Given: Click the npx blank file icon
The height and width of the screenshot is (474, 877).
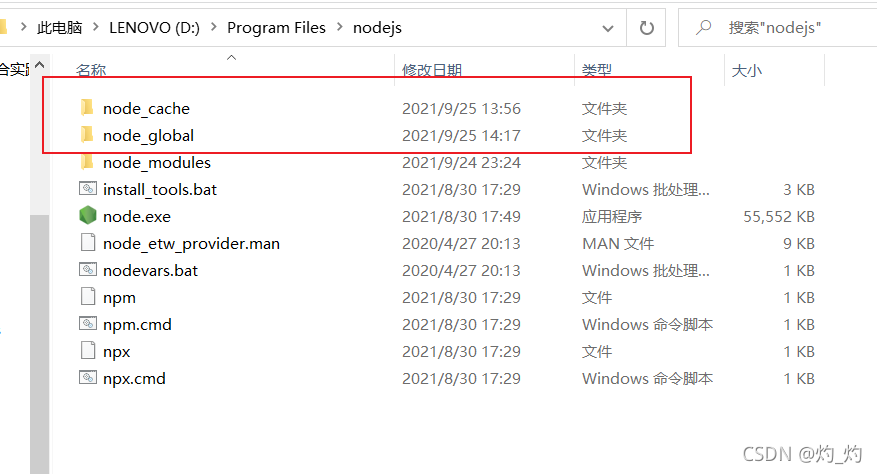Looking at the screenshot, I should click(x=88, y=350).
